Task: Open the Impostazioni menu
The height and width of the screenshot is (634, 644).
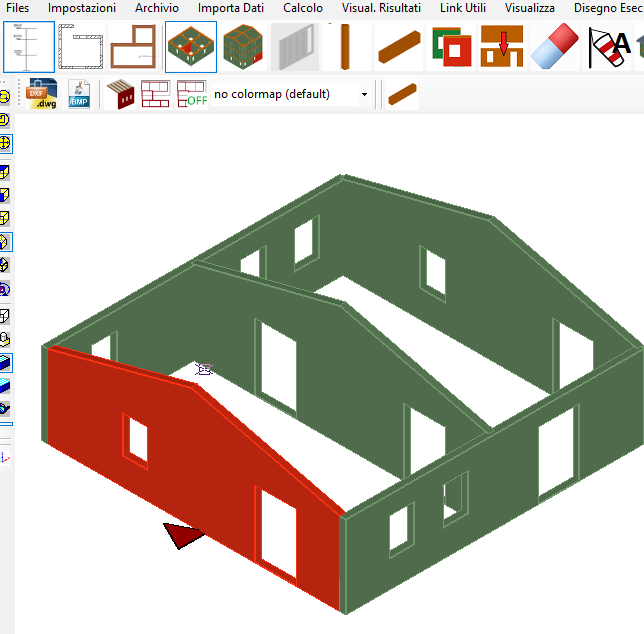Action: (x=82, y=8)
